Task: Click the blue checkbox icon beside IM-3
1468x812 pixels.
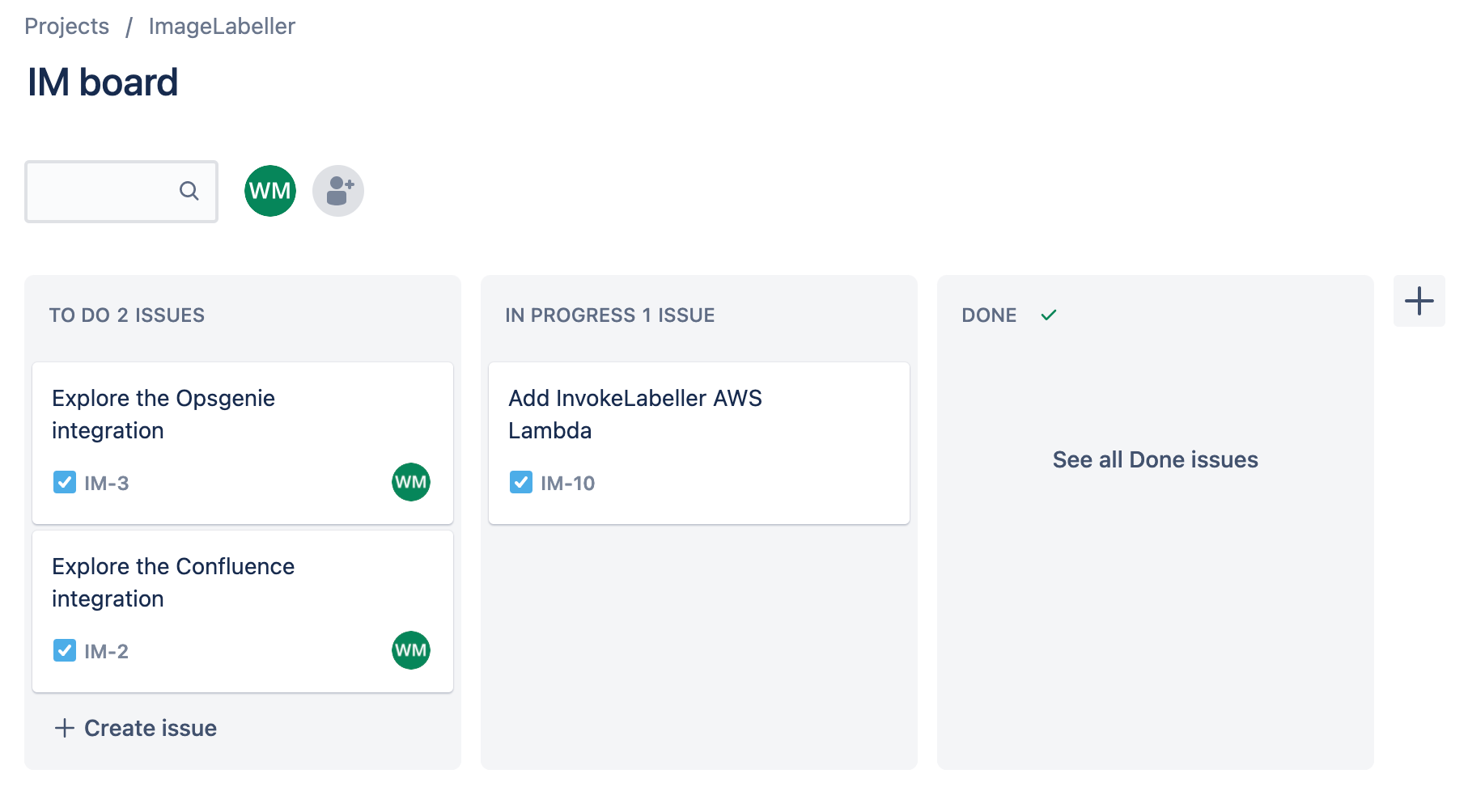Action: 64,482
